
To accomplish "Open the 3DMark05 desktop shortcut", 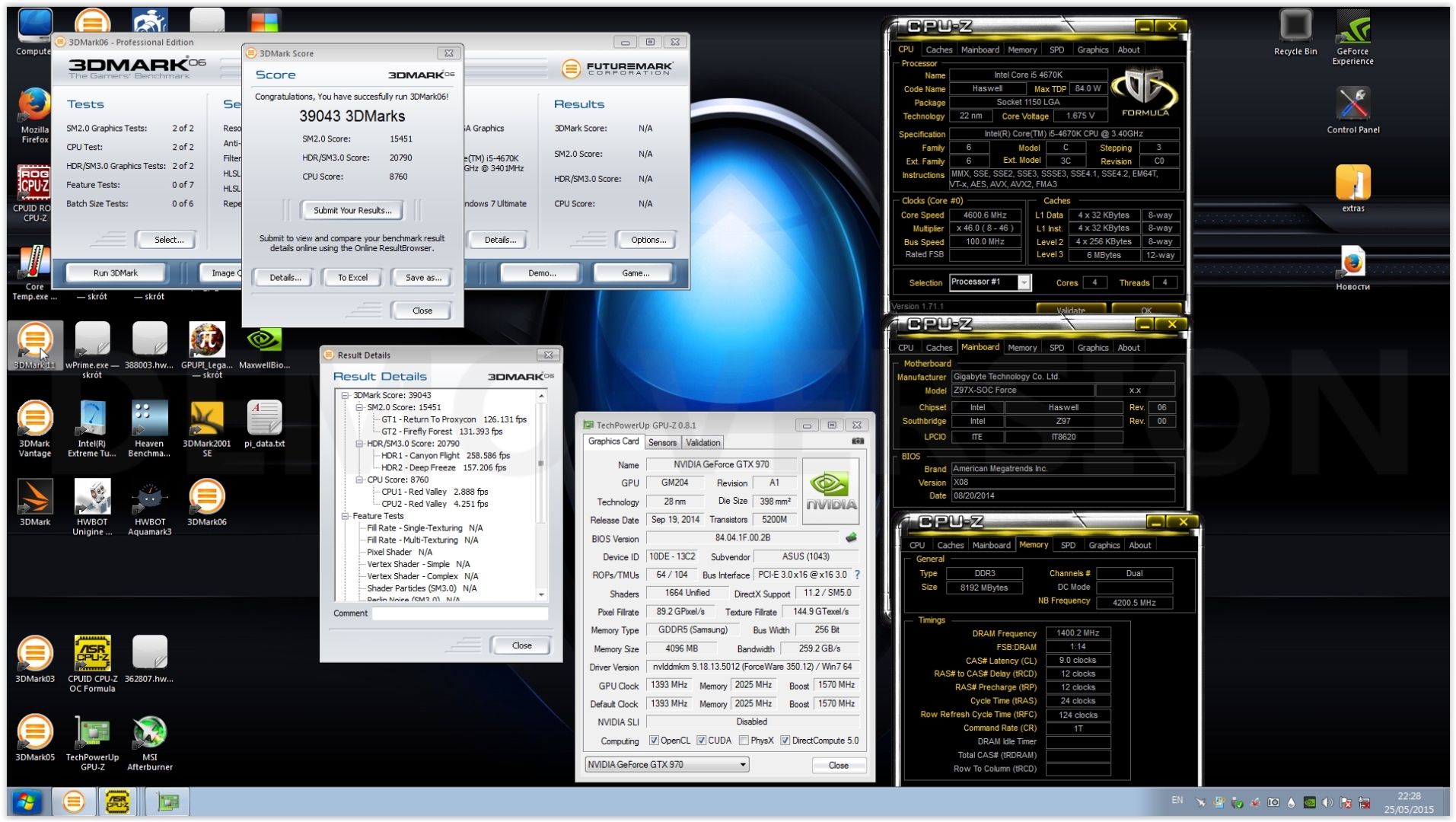I will [x=35, y=738].
